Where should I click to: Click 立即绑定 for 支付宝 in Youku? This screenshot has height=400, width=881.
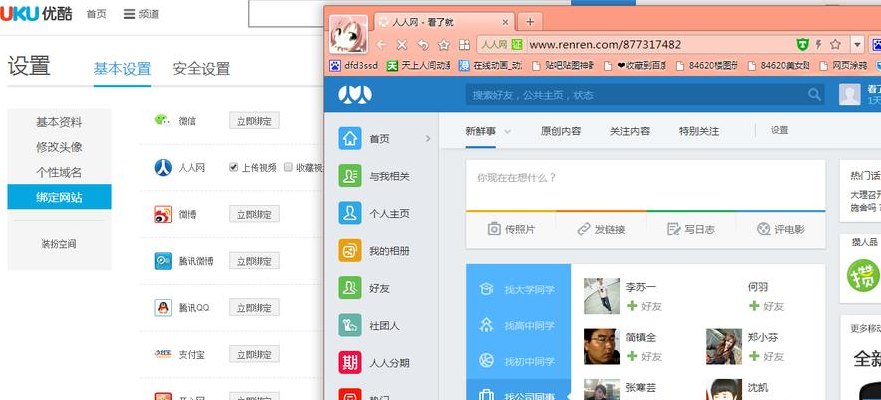point(254,354)
